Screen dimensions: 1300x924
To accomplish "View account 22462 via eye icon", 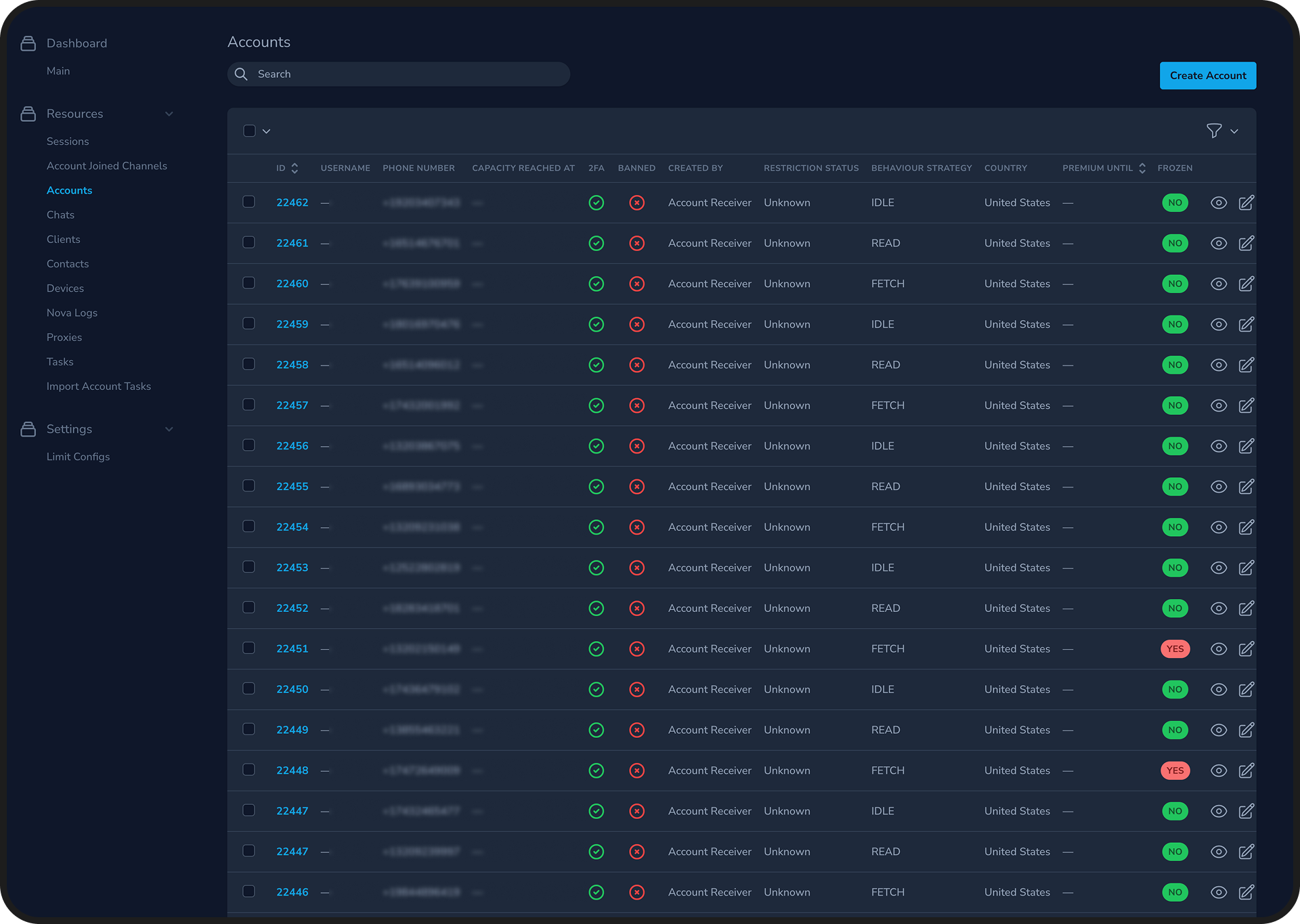I will [1219, 202].
